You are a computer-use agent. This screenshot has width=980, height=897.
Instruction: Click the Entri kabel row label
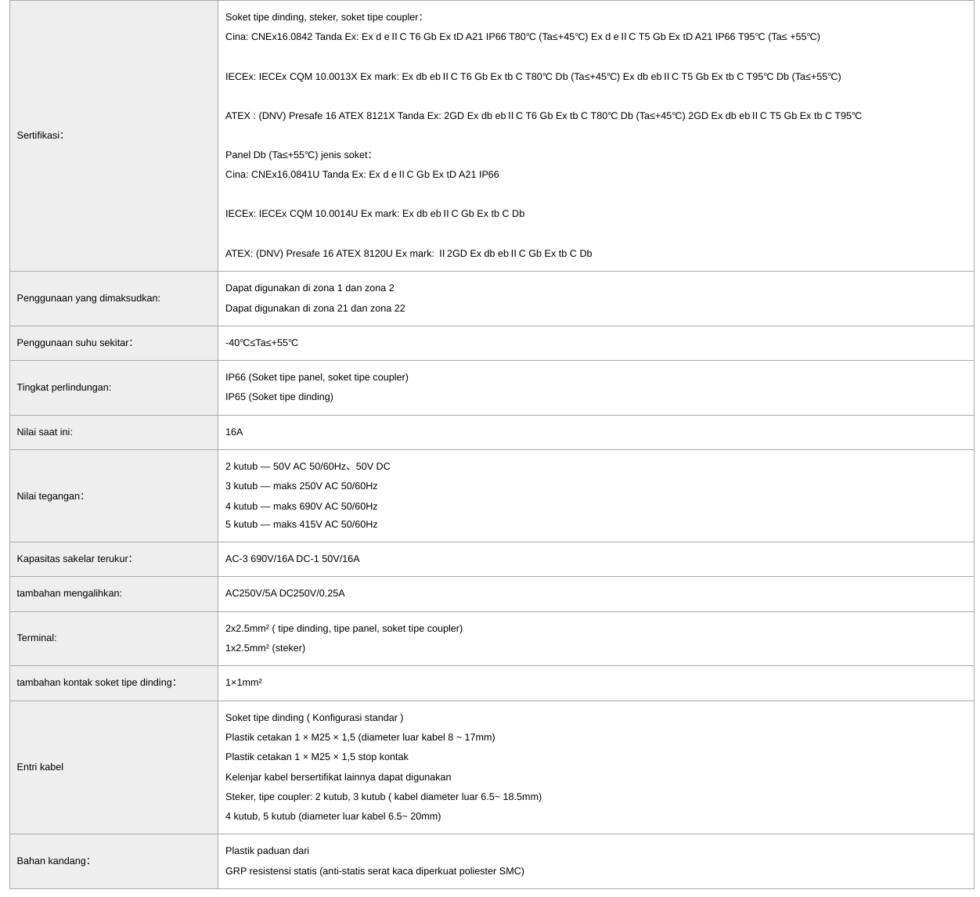(x=40, y=767)
